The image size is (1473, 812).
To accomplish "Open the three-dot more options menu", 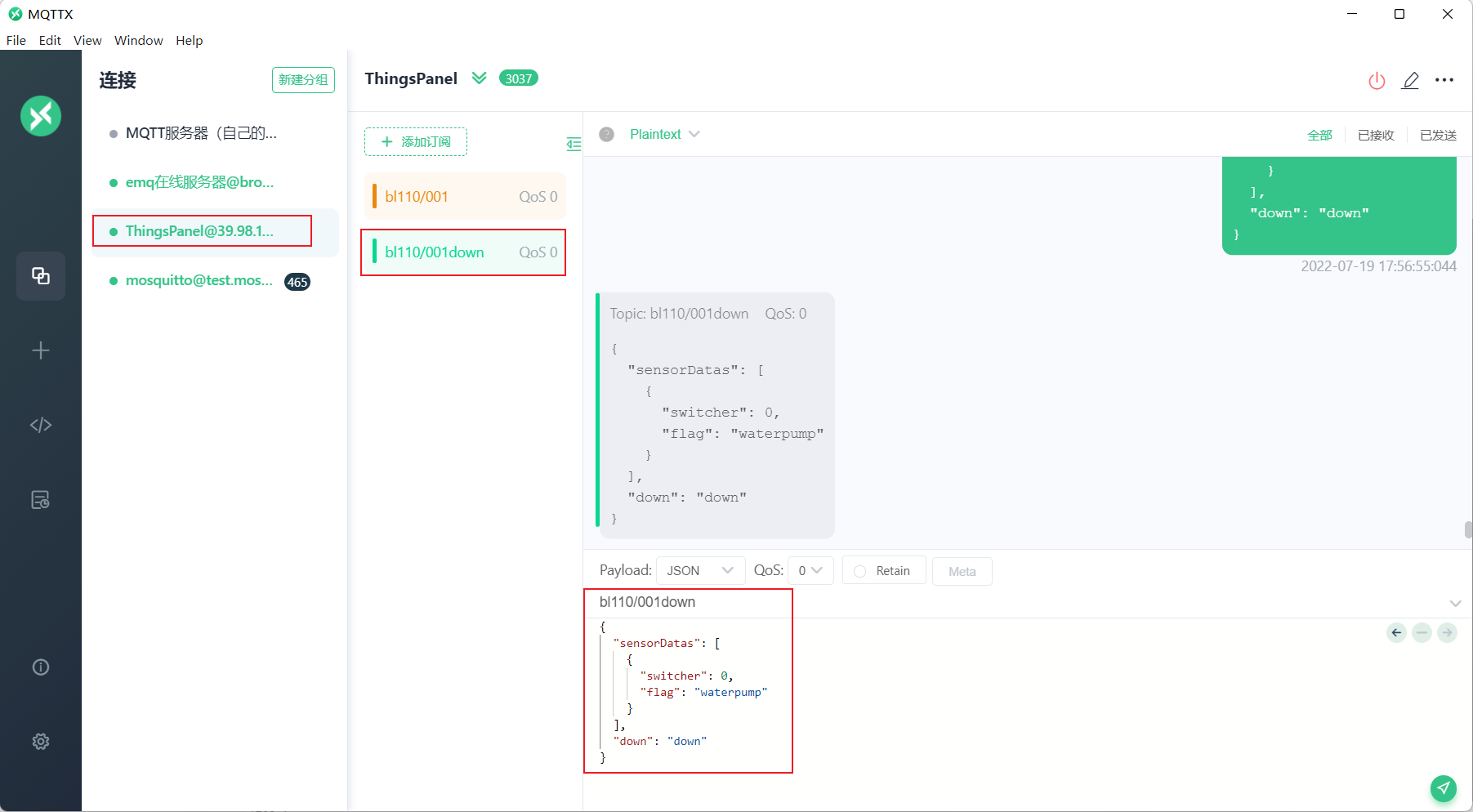I will point(1444,80).
